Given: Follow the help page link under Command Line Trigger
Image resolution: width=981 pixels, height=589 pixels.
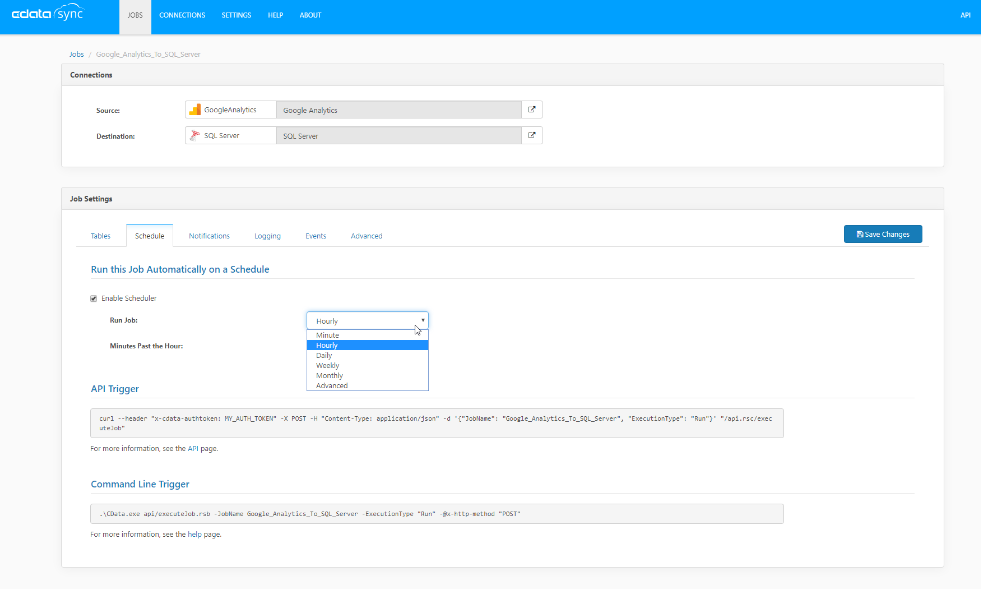Looking at the screenshot, I should click(195, 534).
